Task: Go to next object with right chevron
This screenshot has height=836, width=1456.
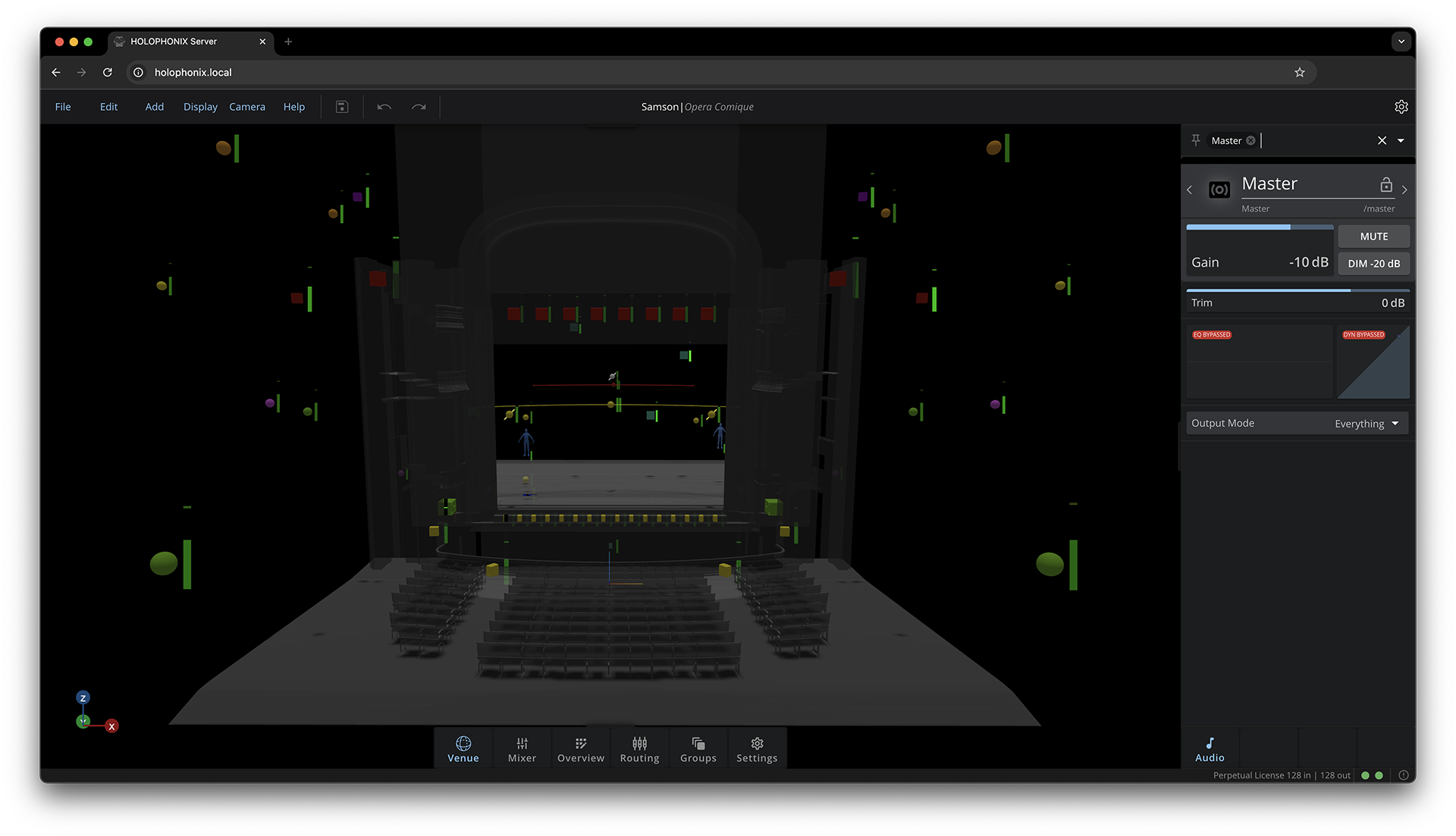Action: pyautogui.click(x=1404, y=190)
